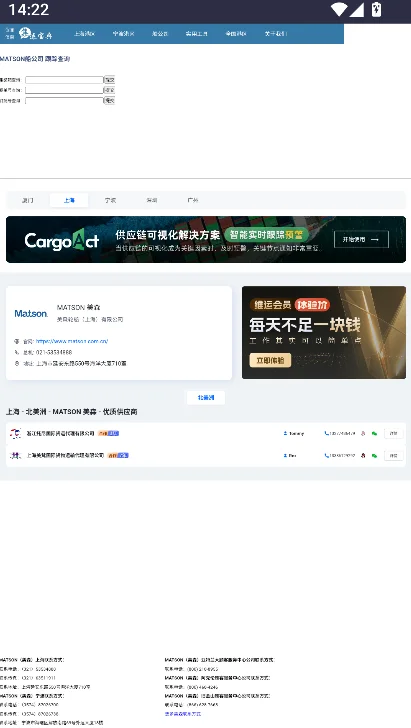Click the middle tracking query input field
This screenshot has width=411, height=728.
[64, 90]
